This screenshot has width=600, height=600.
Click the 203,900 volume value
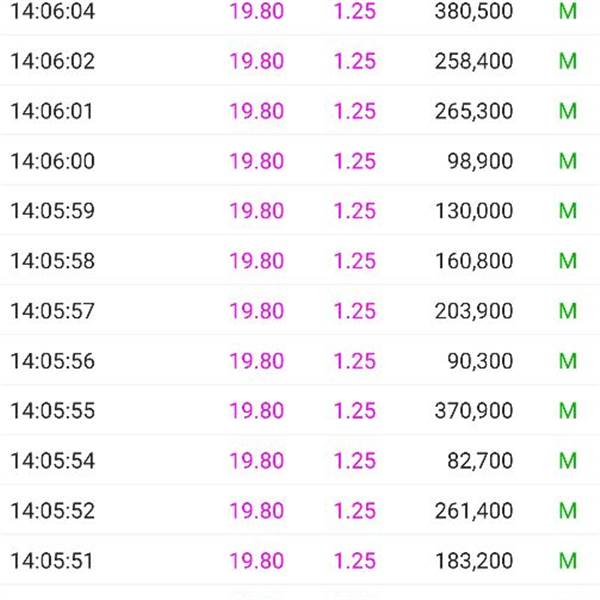[474, 311]
